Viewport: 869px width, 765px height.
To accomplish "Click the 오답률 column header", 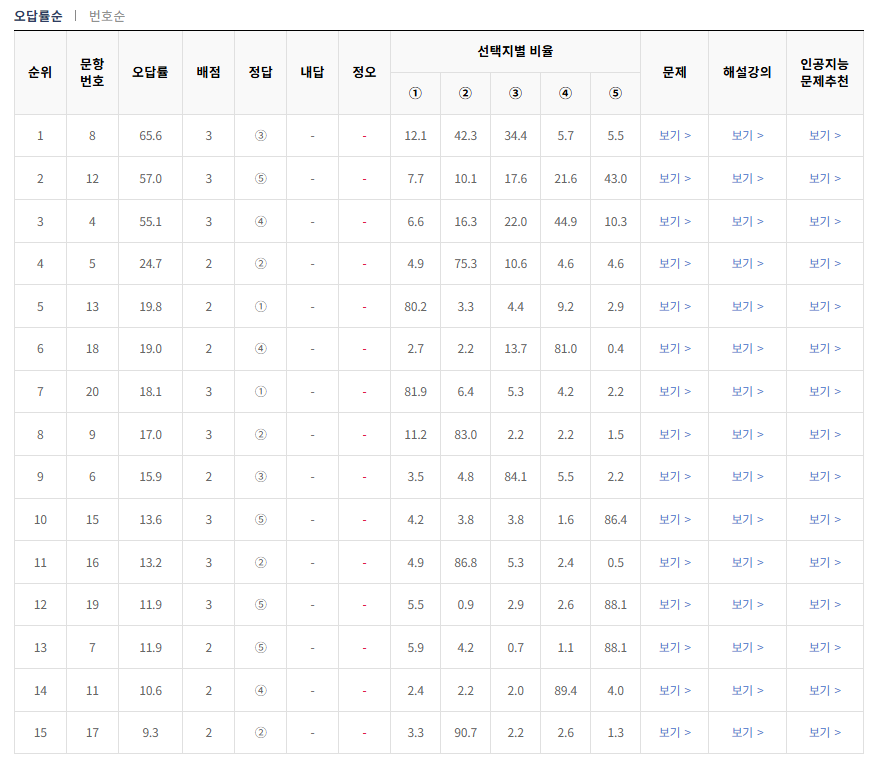I will [x=150, y=70].
